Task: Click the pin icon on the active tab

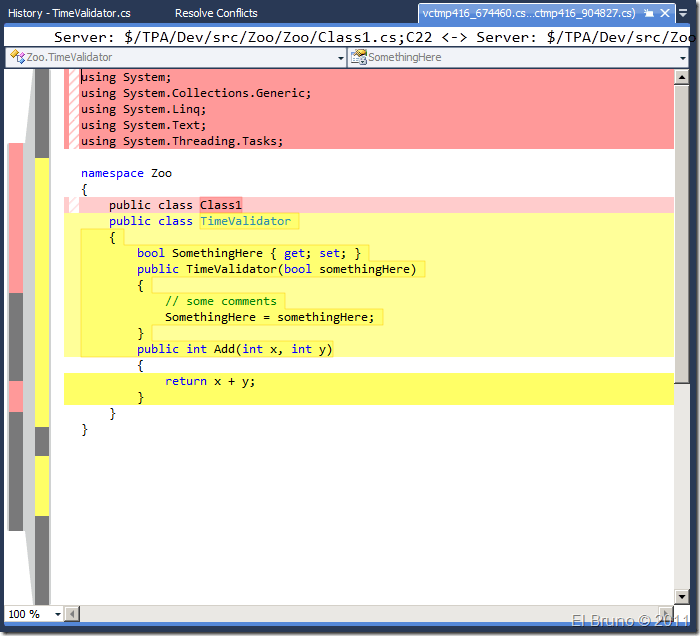Action: [x=649, y=14]
